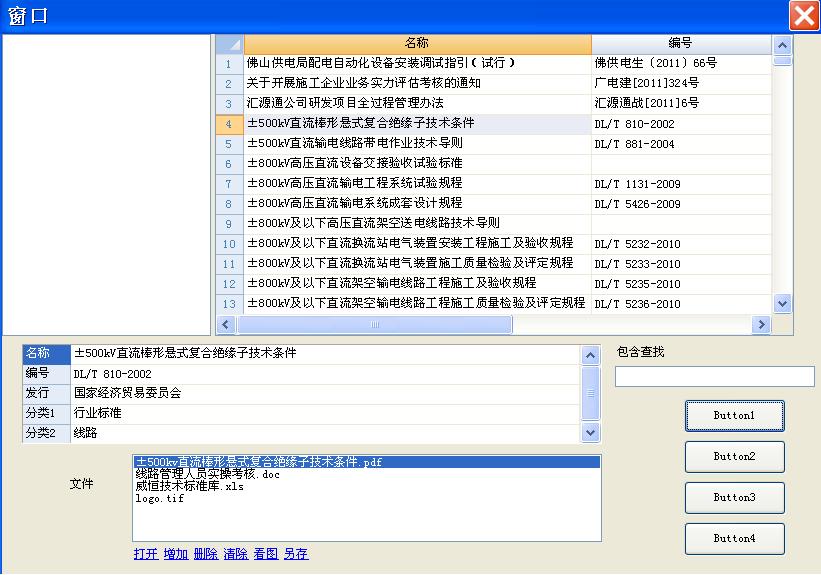821x575 pixels.
Task: Close the 窗口 window
Action: coord(803,16)
